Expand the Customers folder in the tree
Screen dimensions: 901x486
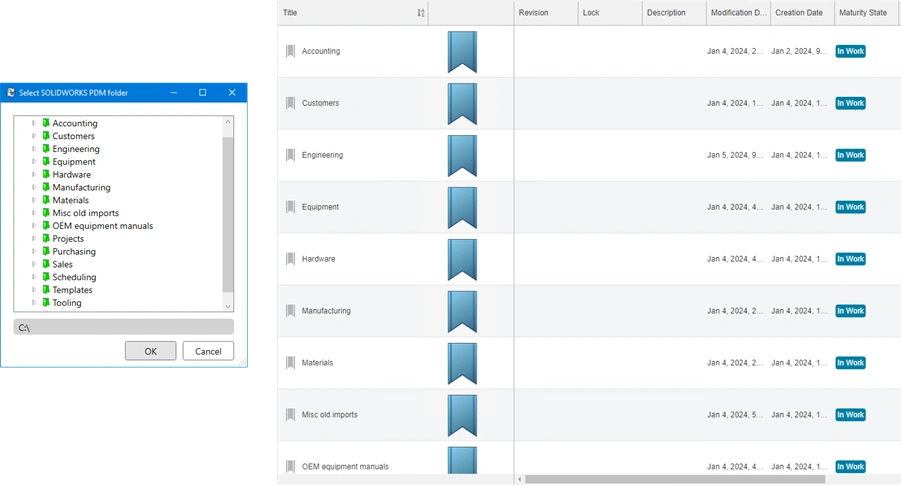[33, 136]
